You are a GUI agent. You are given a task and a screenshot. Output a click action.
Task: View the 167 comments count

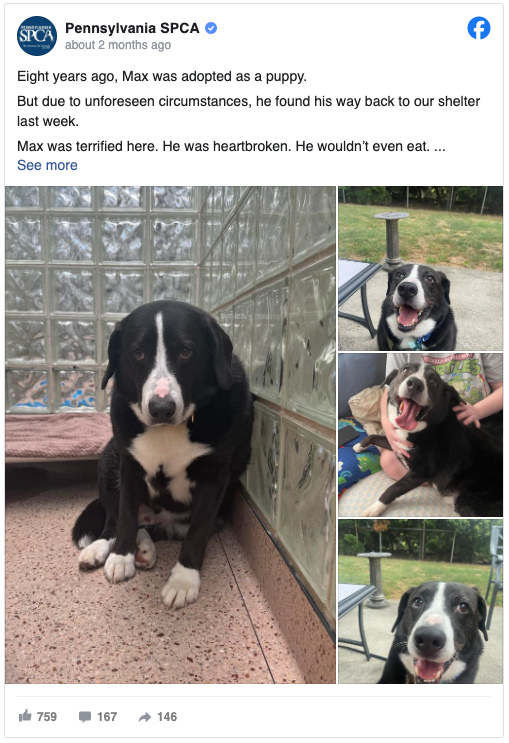point(107,716)
